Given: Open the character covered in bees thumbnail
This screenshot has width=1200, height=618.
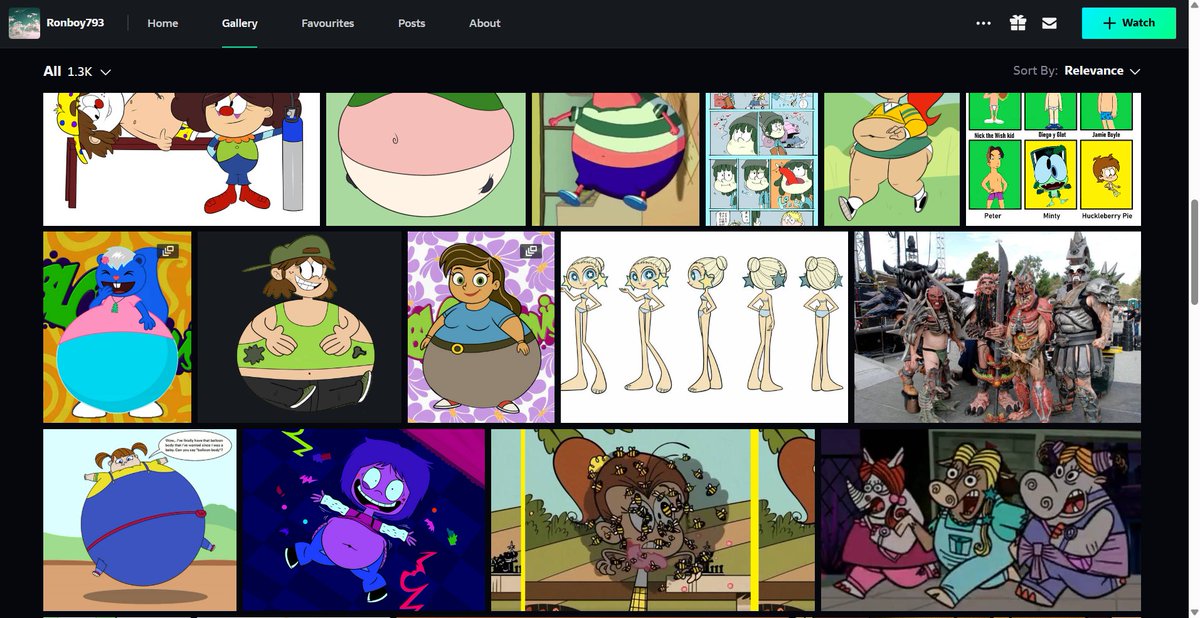Looking at the screenshot, I should [653, 520].
